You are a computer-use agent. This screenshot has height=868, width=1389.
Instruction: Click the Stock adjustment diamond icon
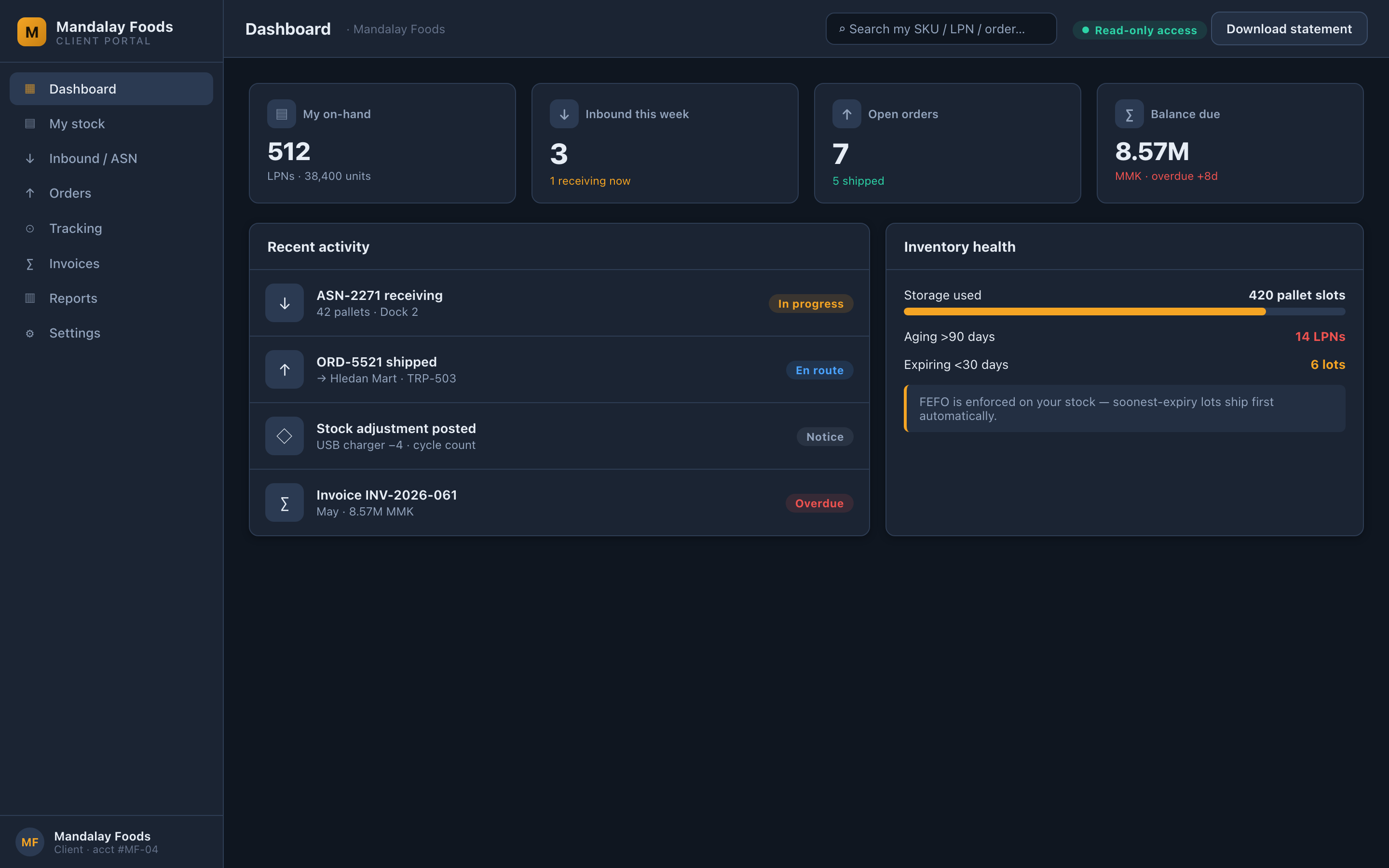284,436
